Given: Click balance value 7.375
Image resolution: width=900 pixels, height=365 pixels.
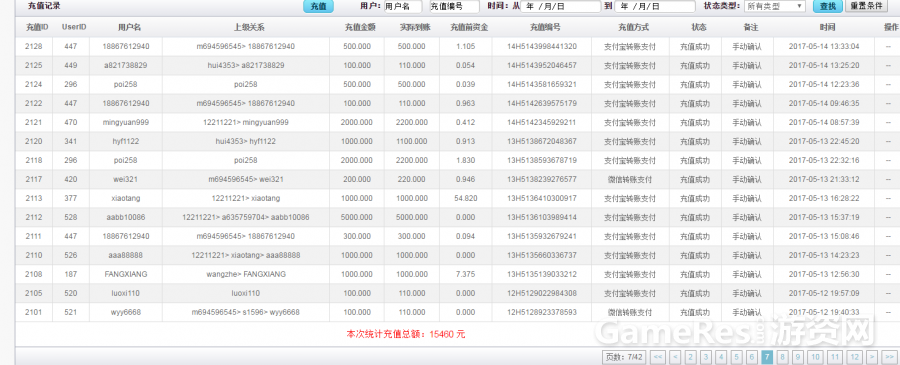Looking at the screenshot, I should coord(465,274).
